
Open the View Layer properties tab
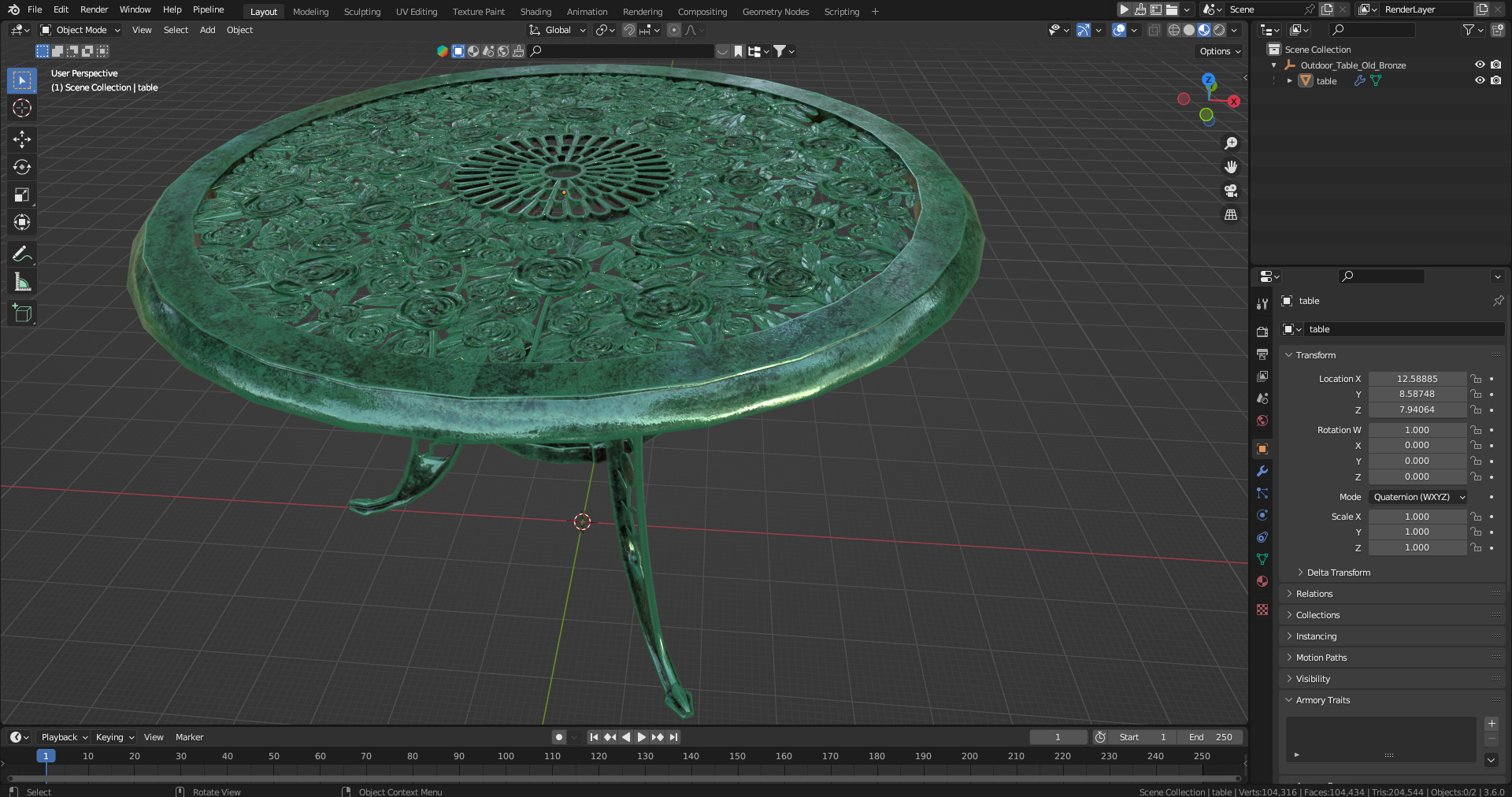click(x=1262, y=376)
